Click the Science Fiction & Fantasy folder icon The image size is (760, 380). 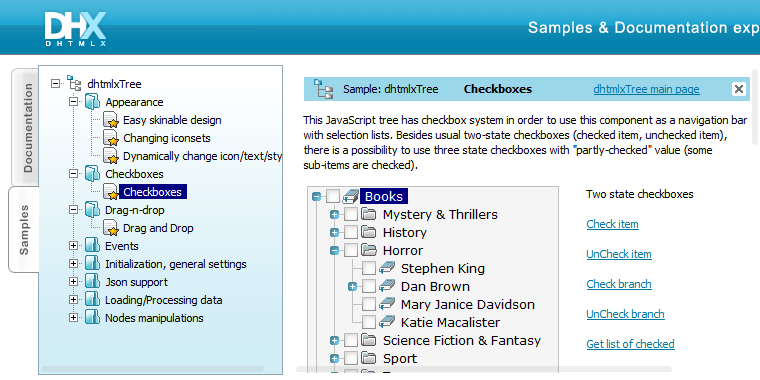click(x=369, y=340)
